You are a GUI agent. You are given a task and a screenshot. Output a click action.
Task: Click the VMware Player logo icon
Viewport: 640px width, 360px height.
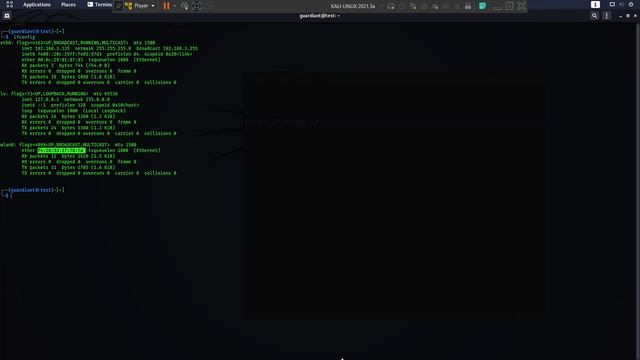pos(129,6)
